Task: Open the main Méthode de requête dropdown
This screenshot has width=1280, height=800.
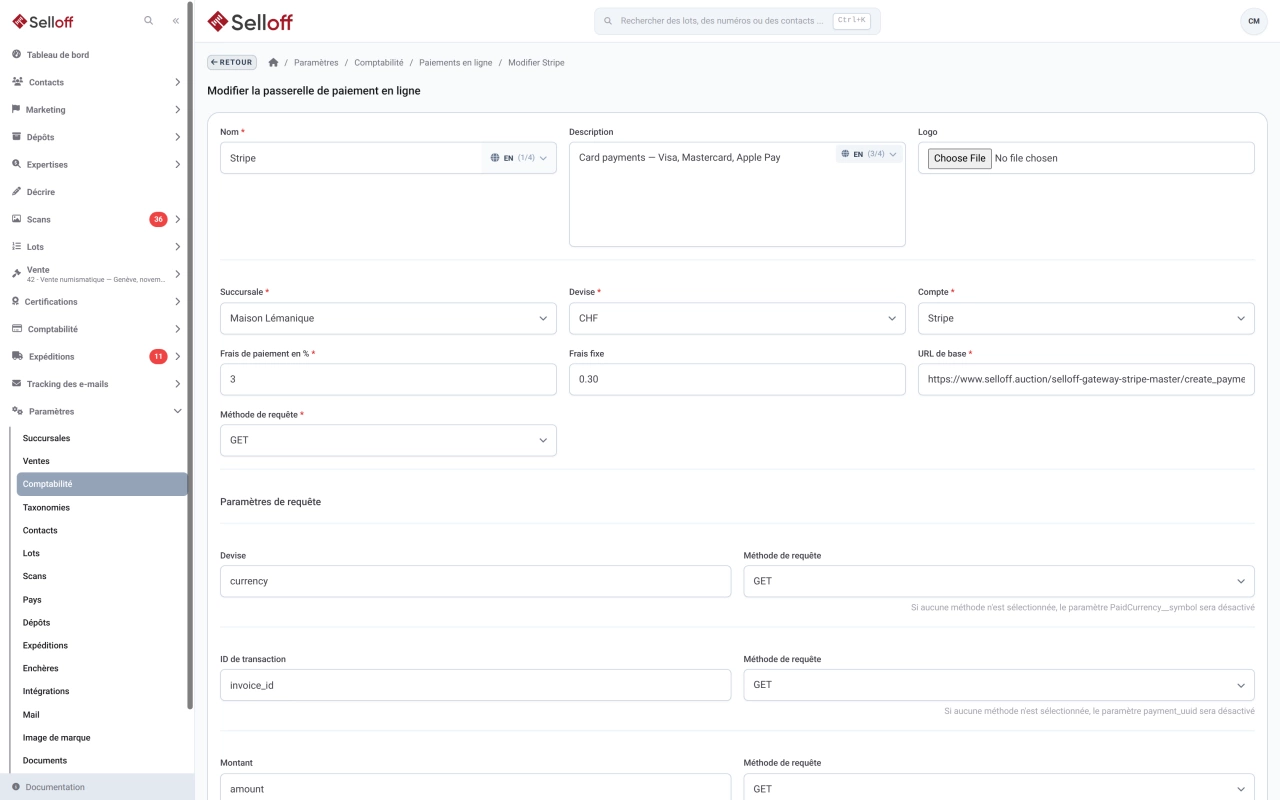Action: 388,440
